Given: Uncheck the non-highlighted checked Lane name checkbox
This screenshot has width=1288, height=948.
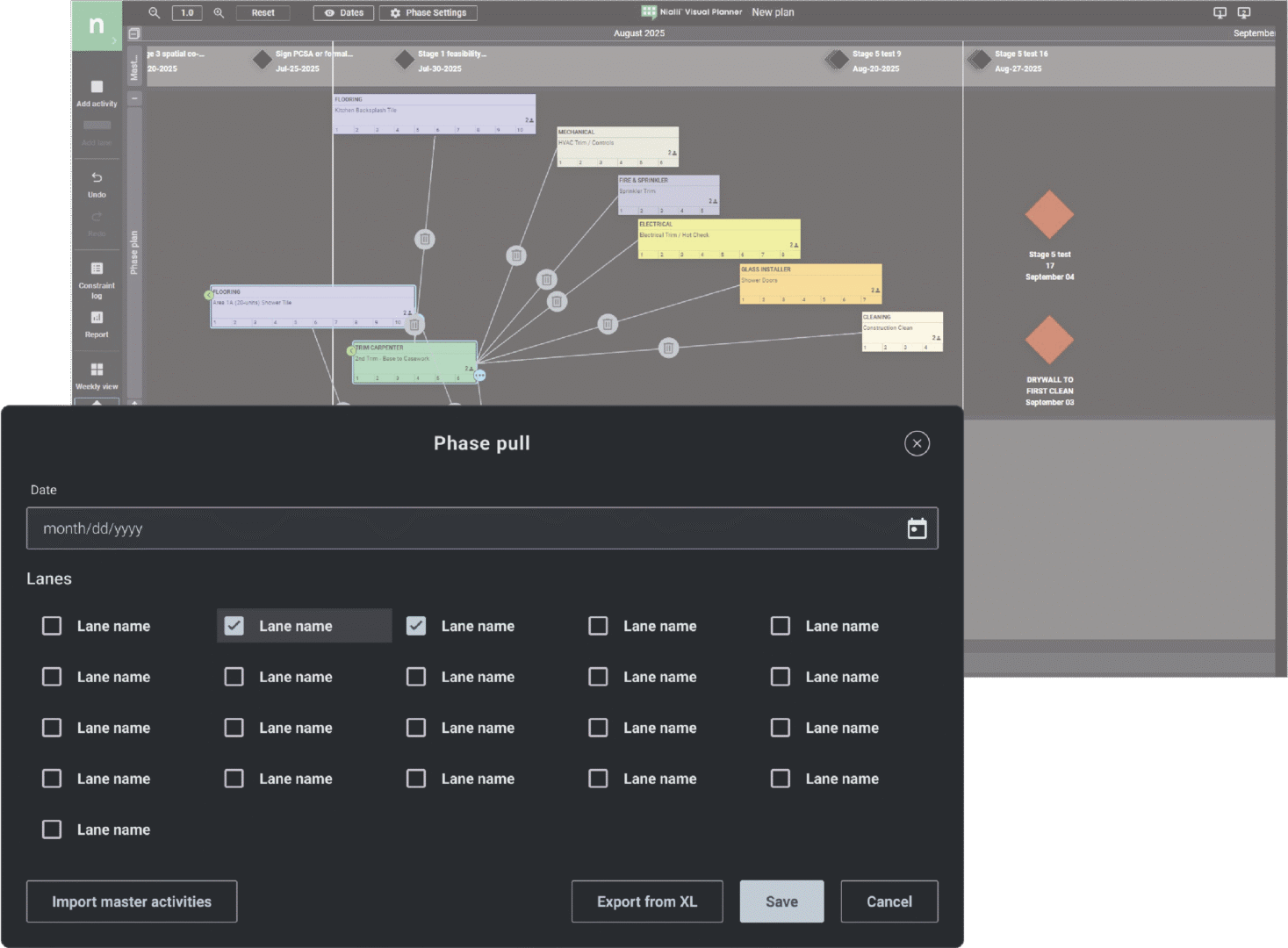Looking at the screenshot, I should pyautogui.click(x=416, y=626).
